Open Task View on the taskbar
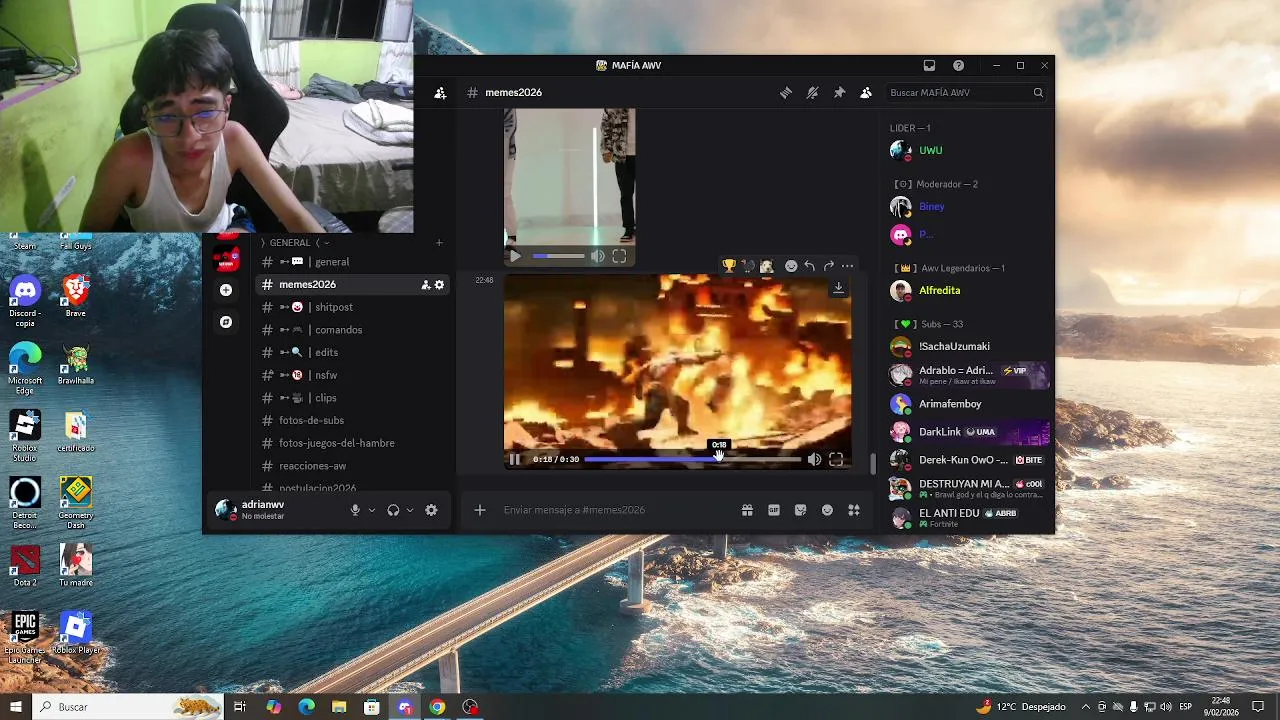Viewport: 1280px width, 720px height. [x=240, y=707]
